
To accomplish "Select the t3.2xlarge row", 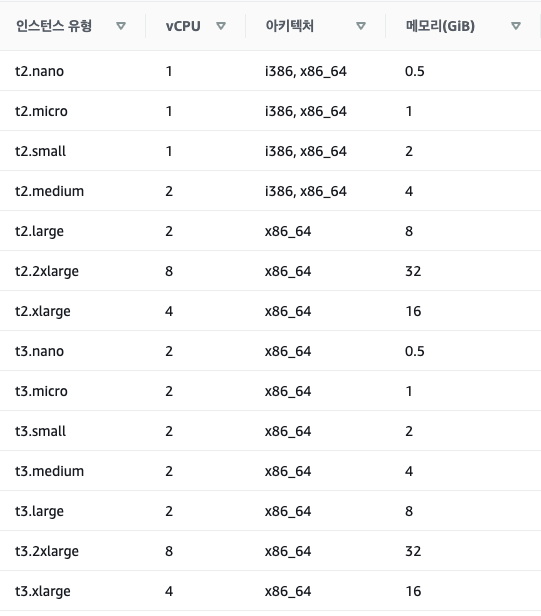I will point(270,551).
